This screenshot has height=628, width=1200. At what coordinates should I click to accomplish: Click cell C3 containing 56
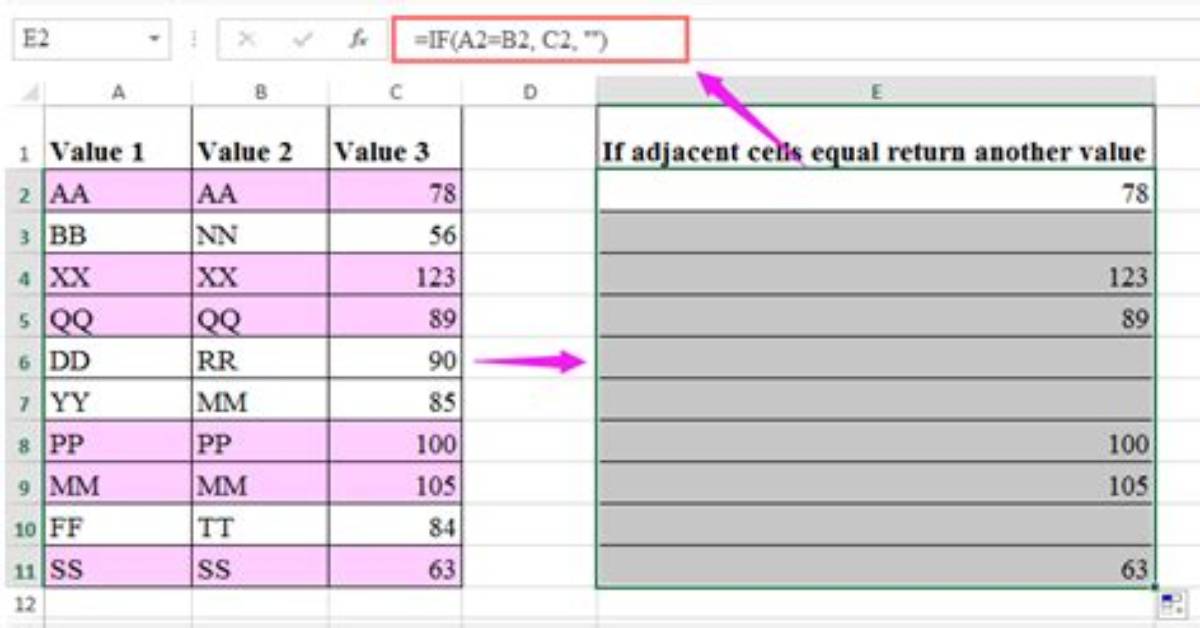click(x=395, y=233)
